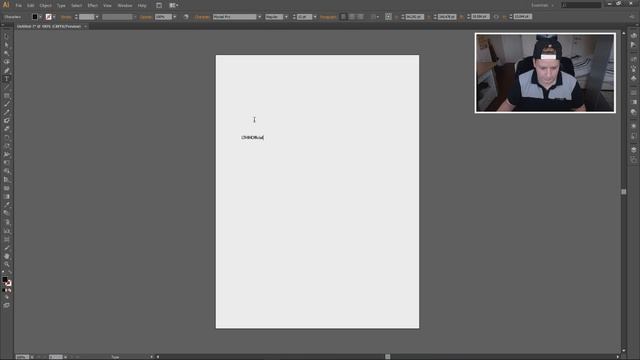Screen dimensions: 640x360
Task: Open the Appearance panel from the right dock
Action: (633, 127)
